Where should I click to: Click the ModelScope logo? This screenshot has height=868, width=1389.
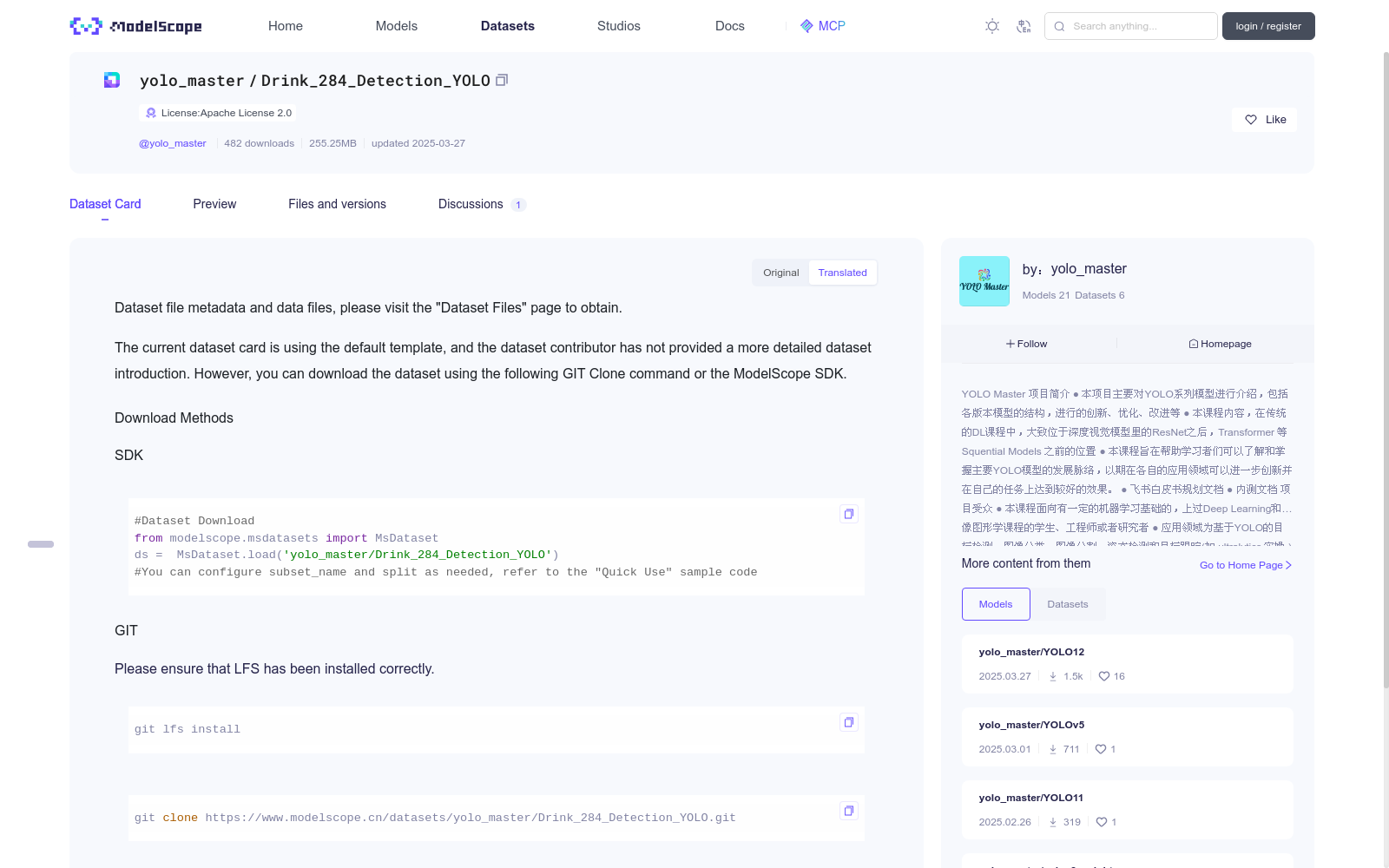click(x=135, y=26)
